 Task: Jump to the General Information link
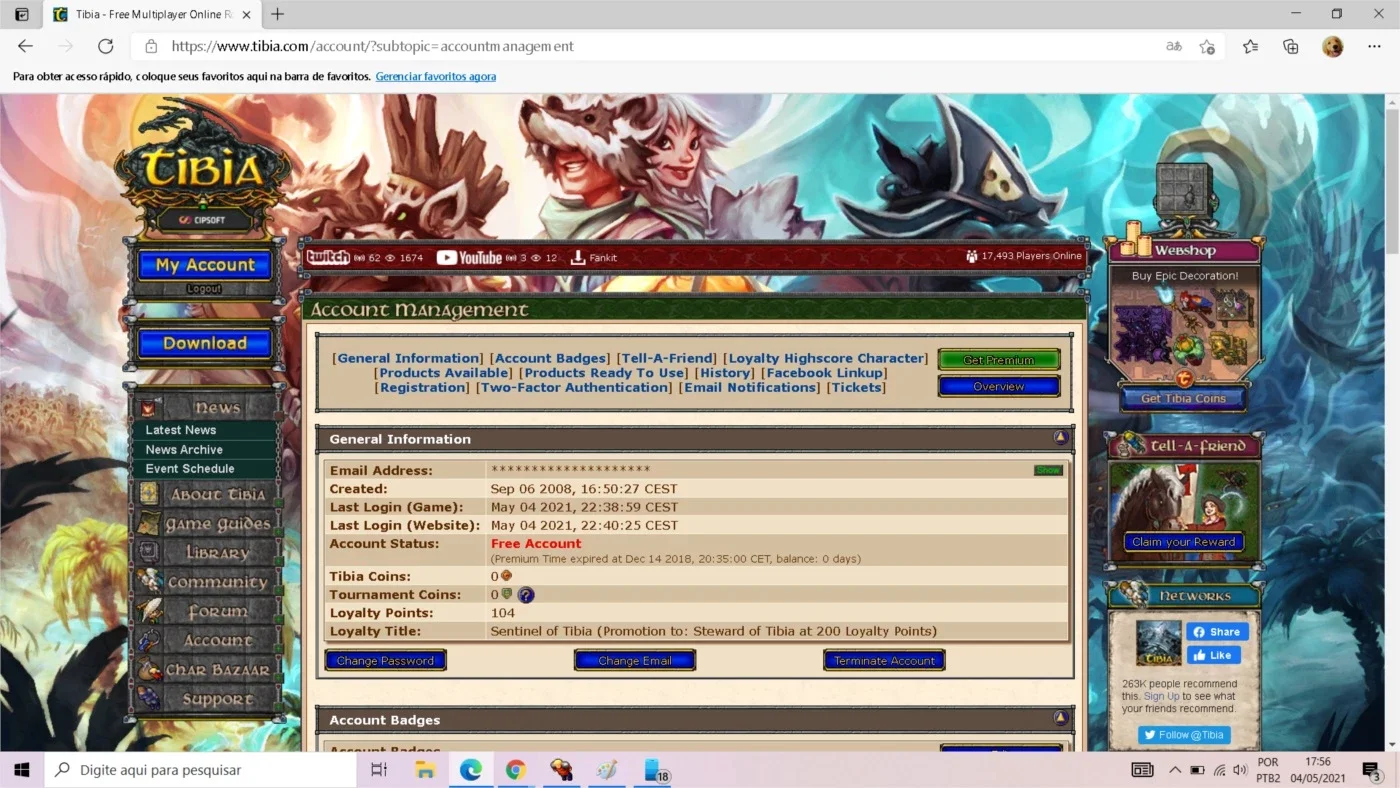click(409, 358)
